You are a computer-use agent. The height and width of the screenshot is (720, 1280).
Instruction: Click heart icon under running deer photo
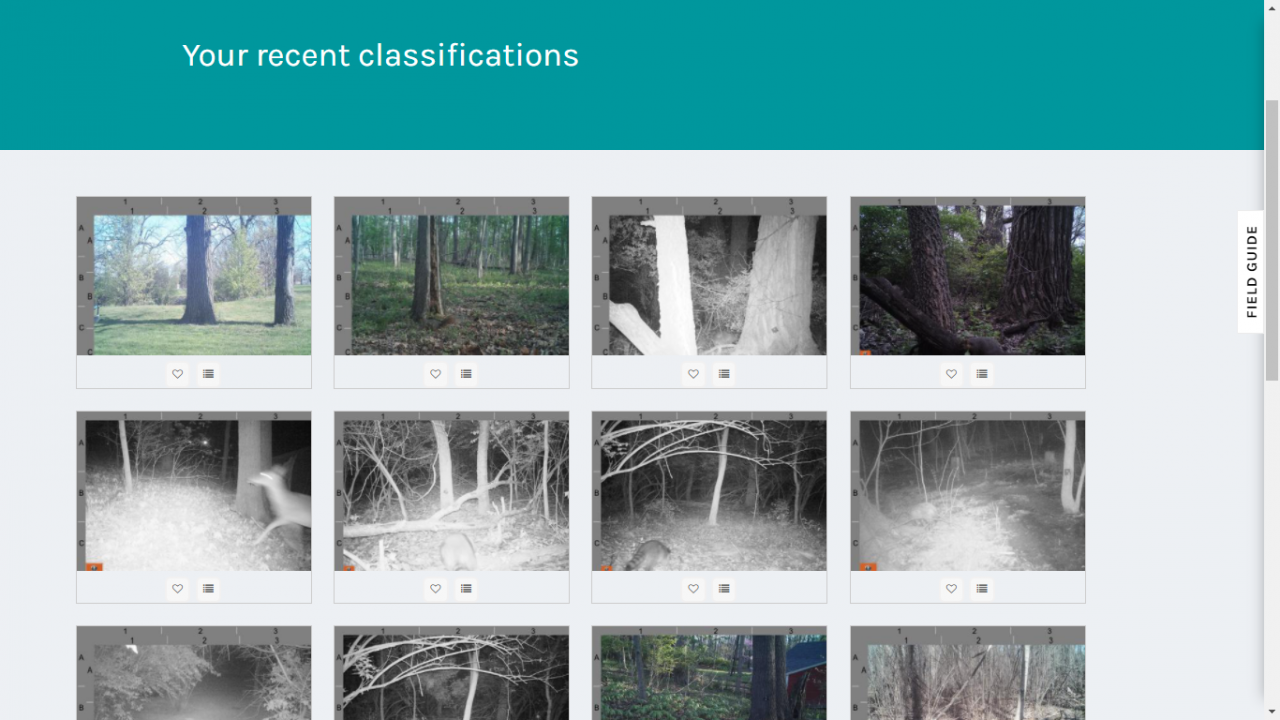coord(177,589)
